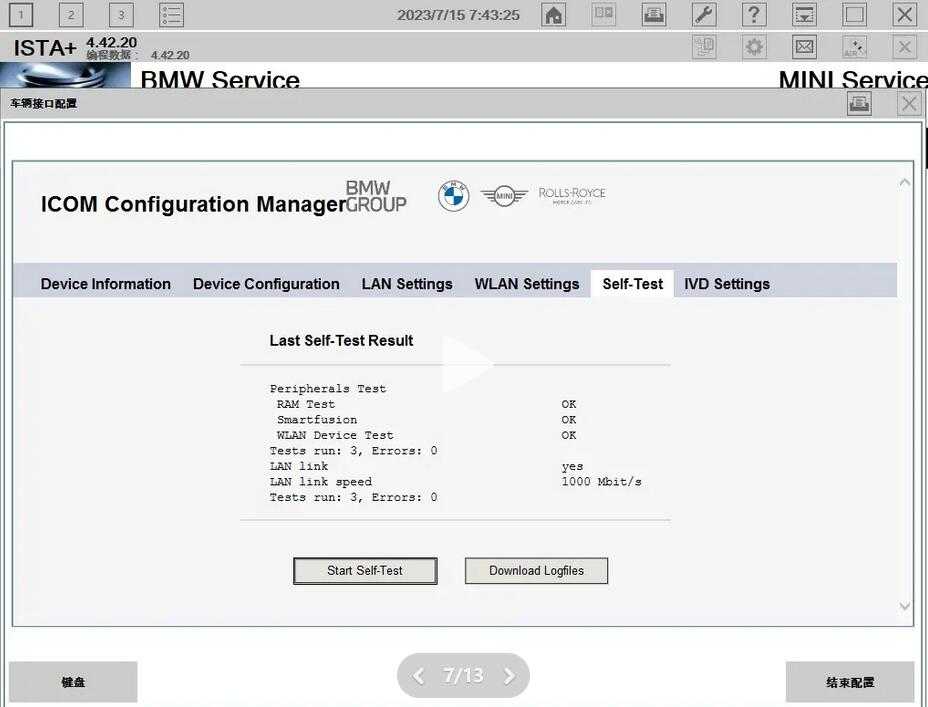Click the OK result of WLAN Device Test
The image size is (928, 707).
coord(569,435)
